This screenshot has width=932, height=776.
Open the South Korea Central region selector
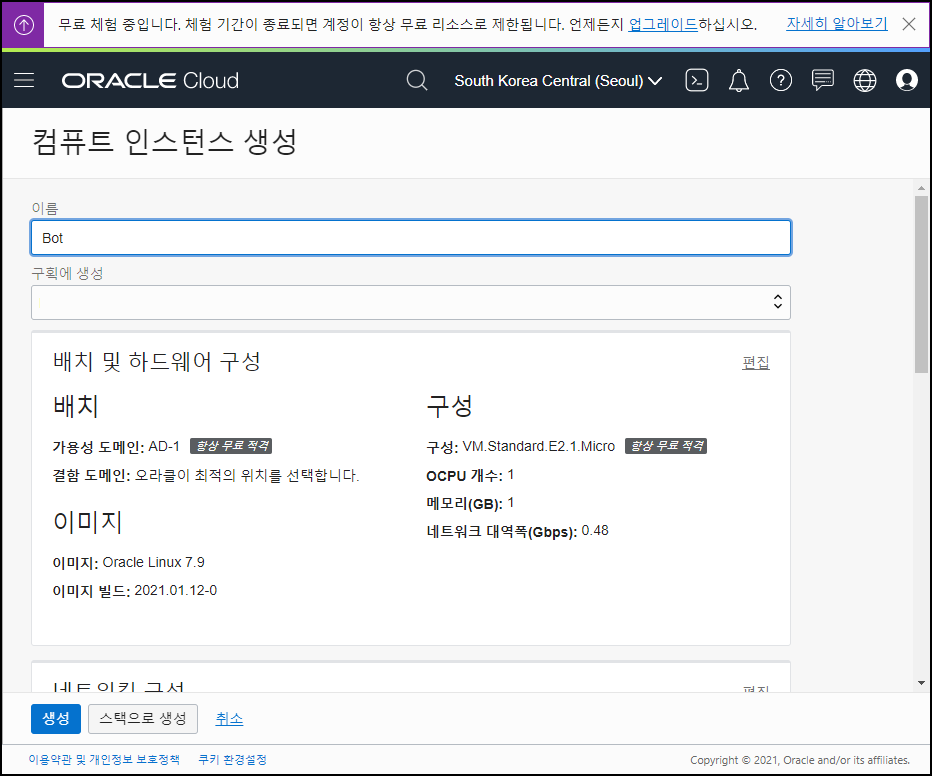(x=557, y=80)
